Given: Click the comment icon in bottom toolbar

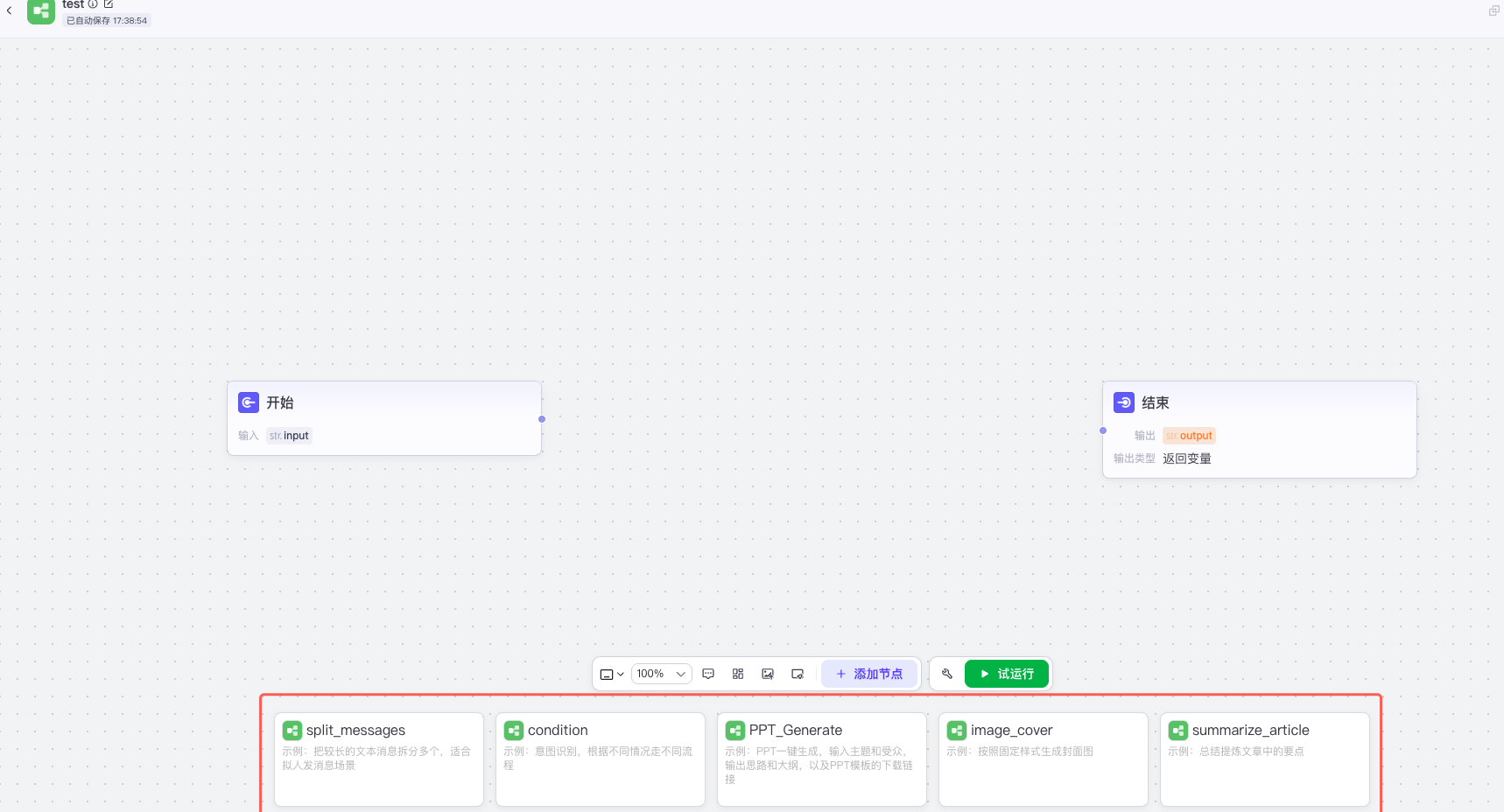Looking at the screenshot, I should point(708,674).
